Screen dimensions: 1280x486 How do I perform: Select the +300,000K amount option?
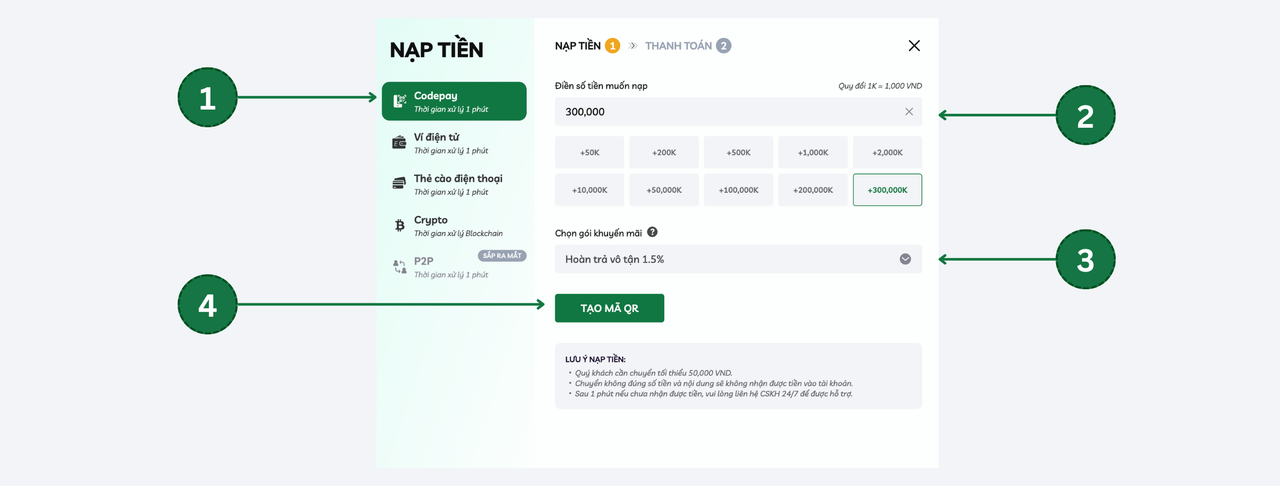pyautogui.click(x=887, y=190)
